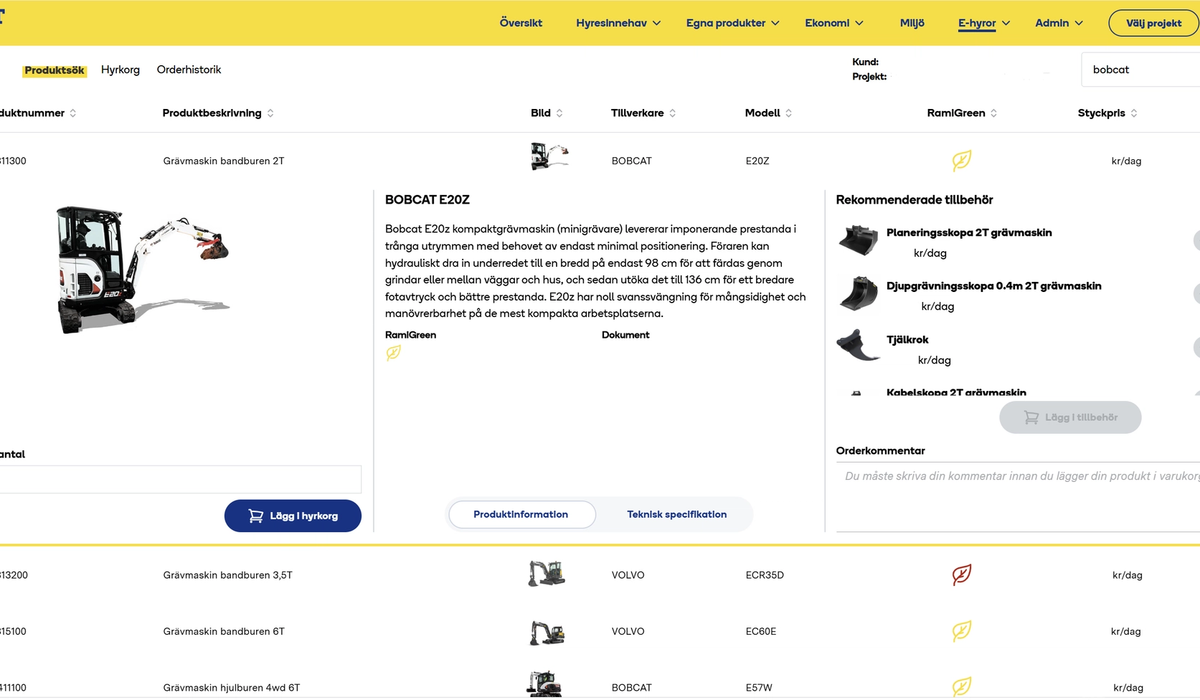Click the large Bobcat E20Z excavator image
The height and width of the screenshot is (700, 1200).
pos(143,268)
